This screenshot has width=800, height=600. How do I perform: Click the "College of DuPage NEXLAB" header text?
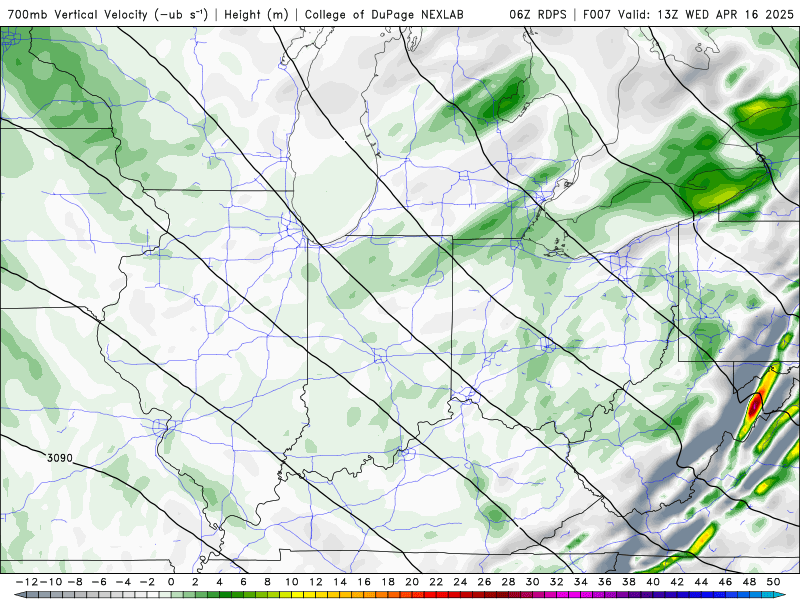click(384, 14)
